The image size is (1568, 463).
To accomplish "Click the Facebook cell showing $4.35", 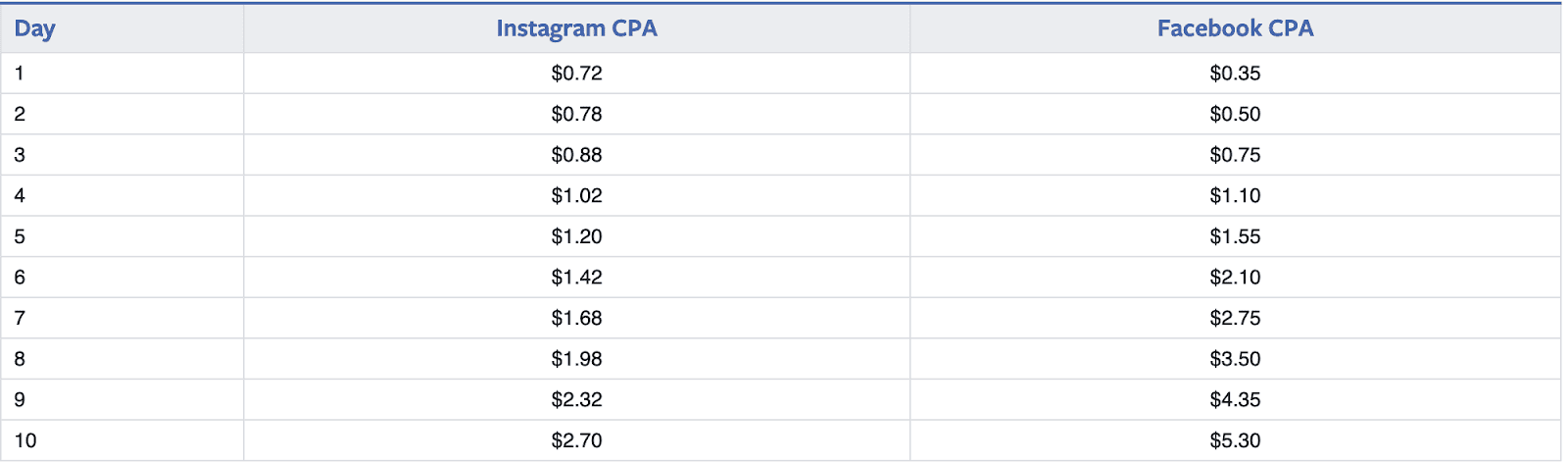I will point(1235,400).
